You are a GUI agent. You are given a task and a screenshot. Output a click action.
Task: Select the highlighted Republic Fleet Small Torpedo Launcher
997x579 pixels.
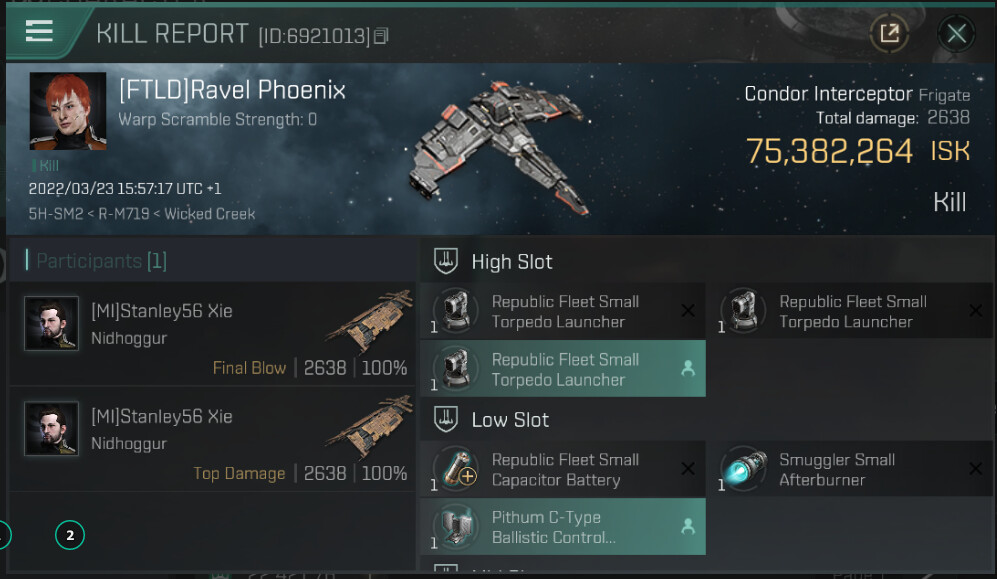click(x=563, y=369)
